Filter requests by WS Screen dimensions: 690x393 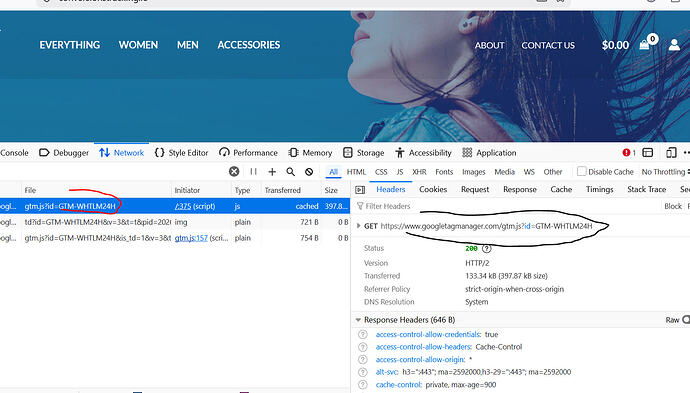(529, 172)
